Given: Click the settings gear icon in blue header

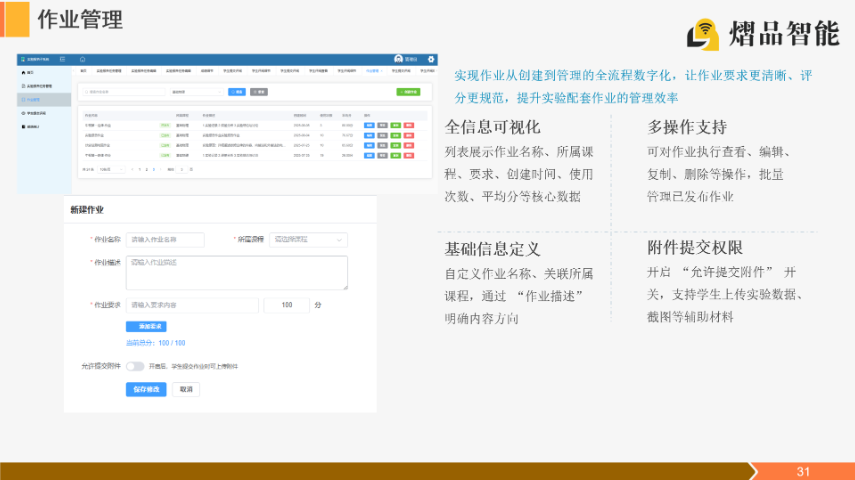Looking at the screenshot, I should click(x=431, y=59).
